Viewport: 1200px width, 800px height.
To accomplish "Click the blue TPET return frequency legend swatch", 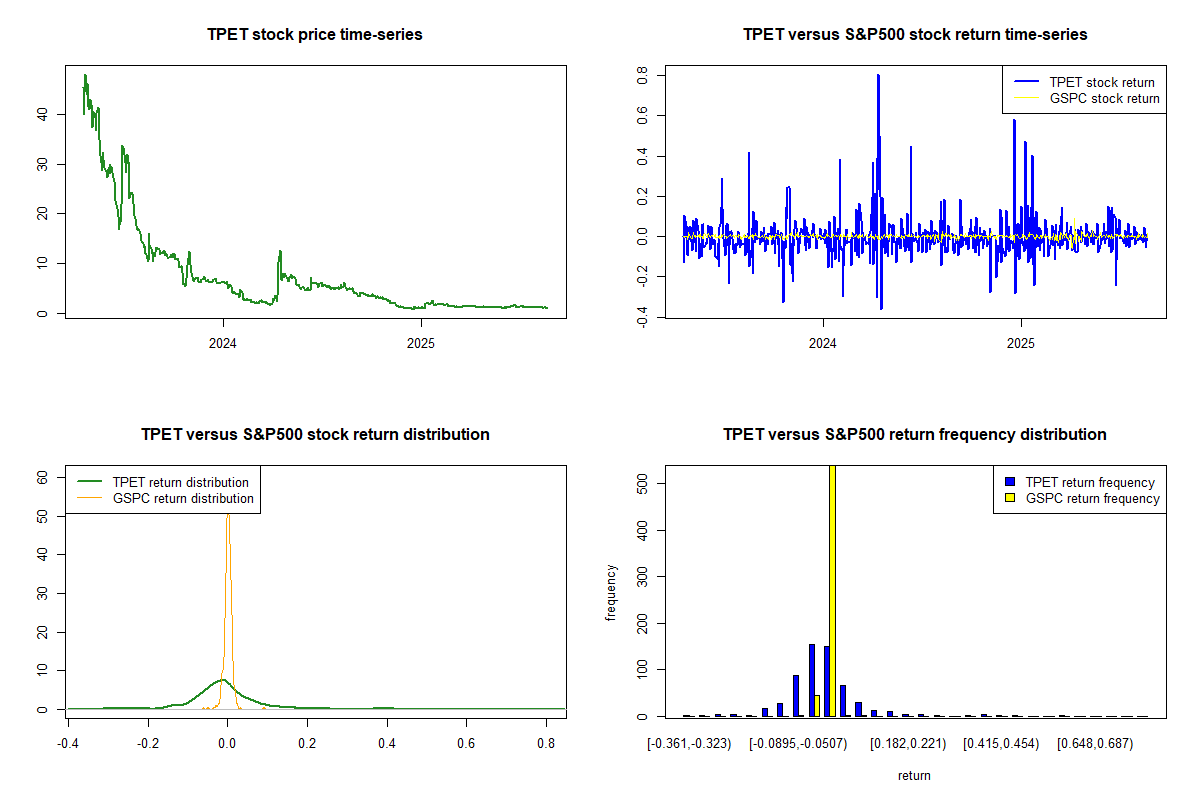I will [1010, 483].
